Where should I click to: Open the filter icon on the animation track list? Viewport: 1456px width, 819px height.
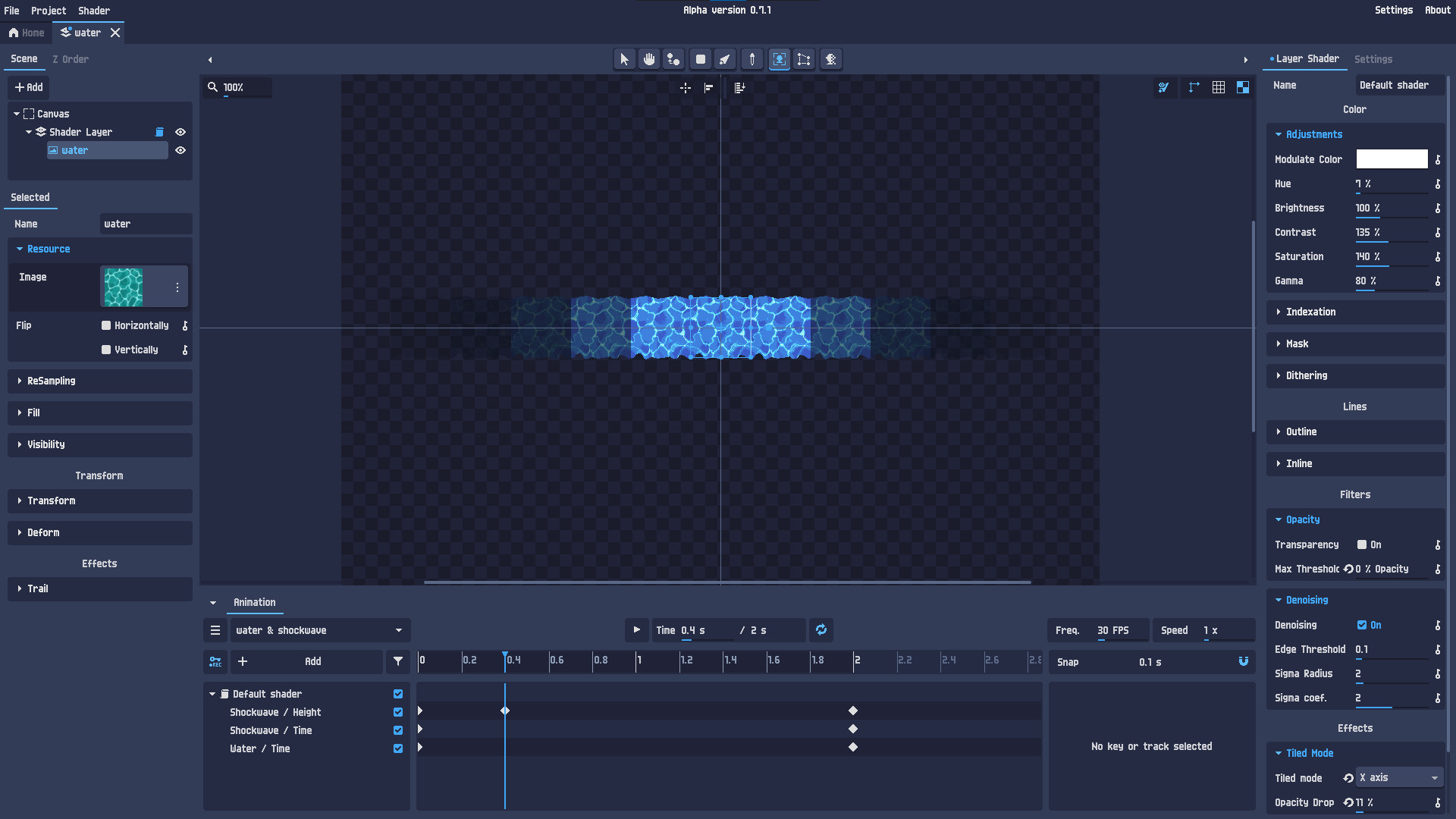tap(397, 661)
